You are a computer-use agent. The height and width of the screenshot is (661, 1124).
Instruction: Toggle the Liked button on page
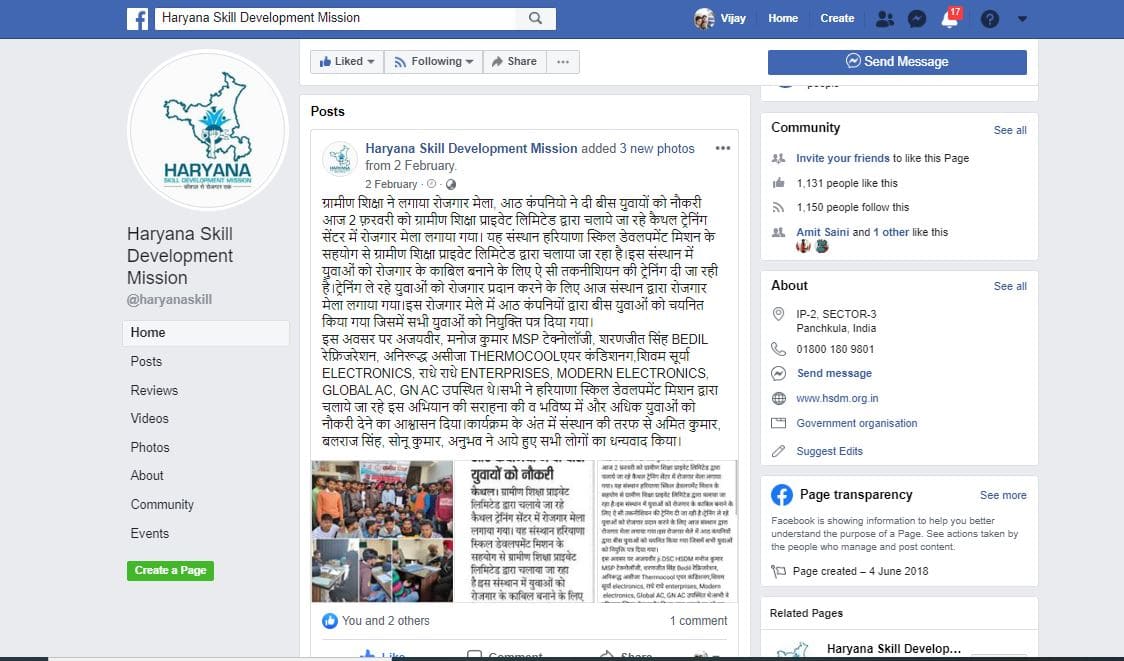point(347,62)
